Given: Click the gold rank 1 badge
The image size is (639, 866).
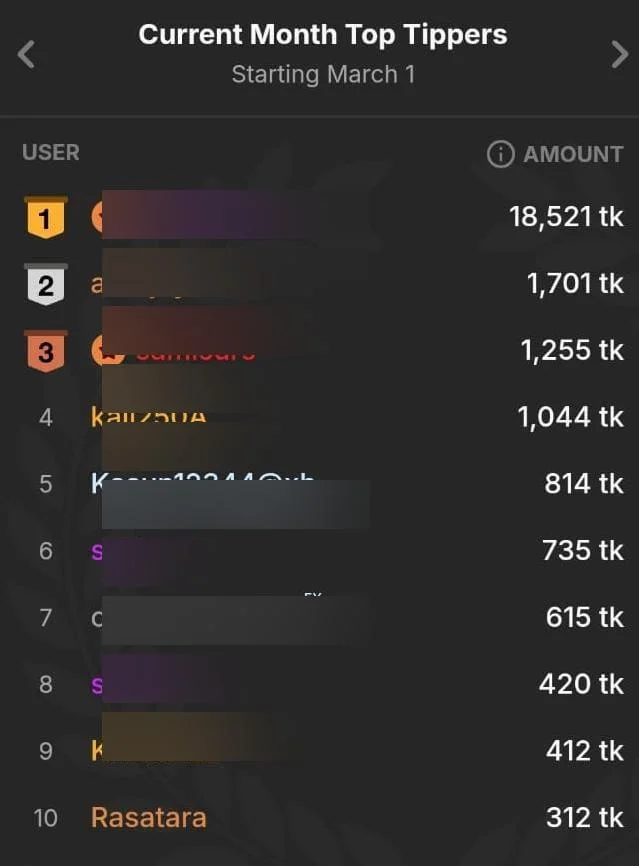Looking at the screenshot, I should [x=45, y=217].
